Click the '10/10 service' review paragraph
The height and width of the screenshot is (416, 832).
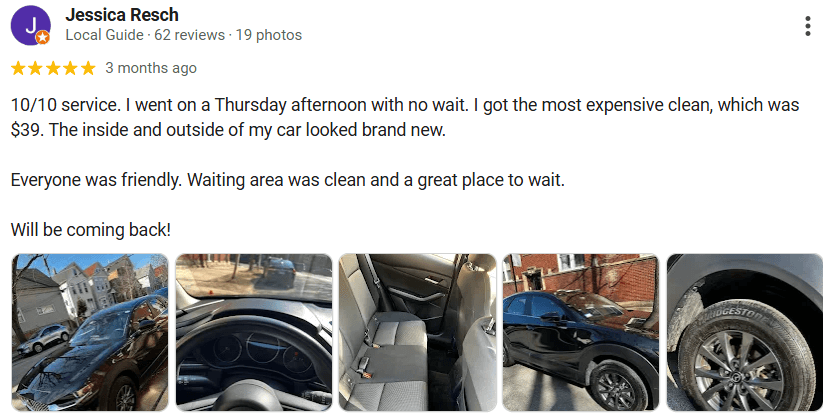(405, 117)
